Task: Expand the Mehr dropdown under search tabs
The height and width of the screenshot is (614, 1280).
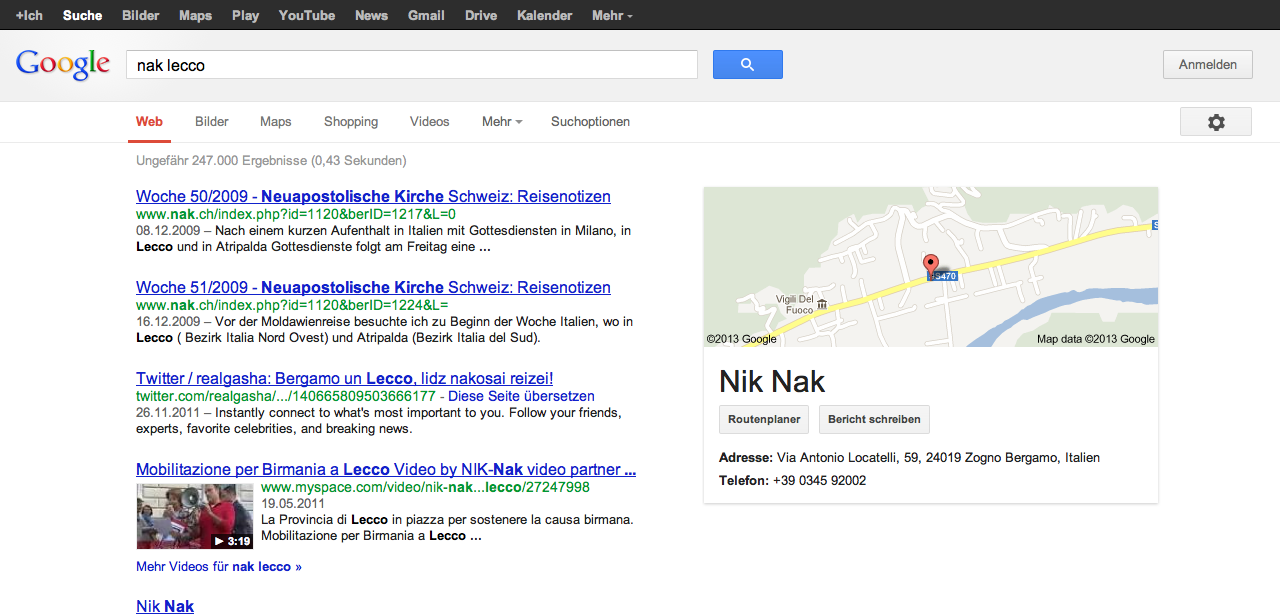Action: [501, 122]
